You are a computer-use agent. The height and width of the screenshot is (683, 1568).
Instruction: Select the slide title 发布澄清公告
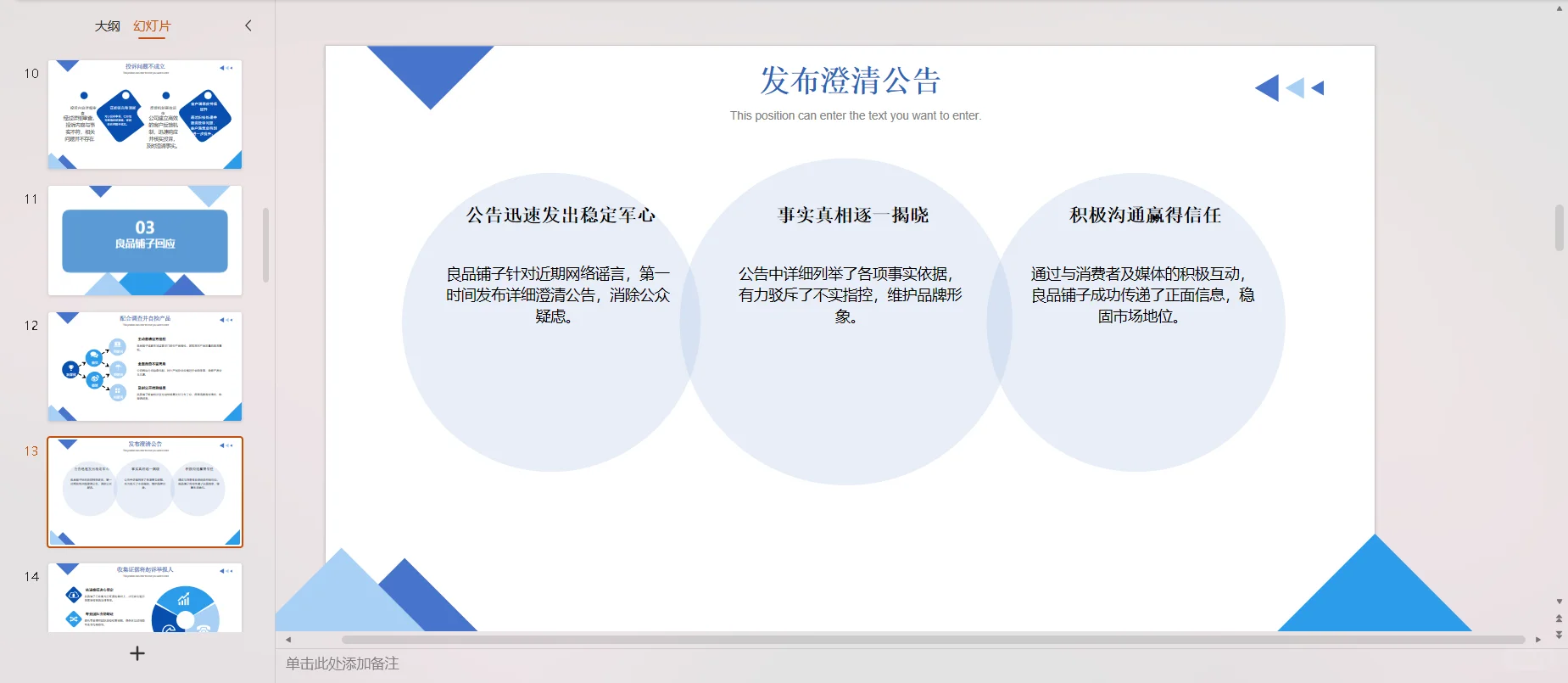tap(851, 81)
